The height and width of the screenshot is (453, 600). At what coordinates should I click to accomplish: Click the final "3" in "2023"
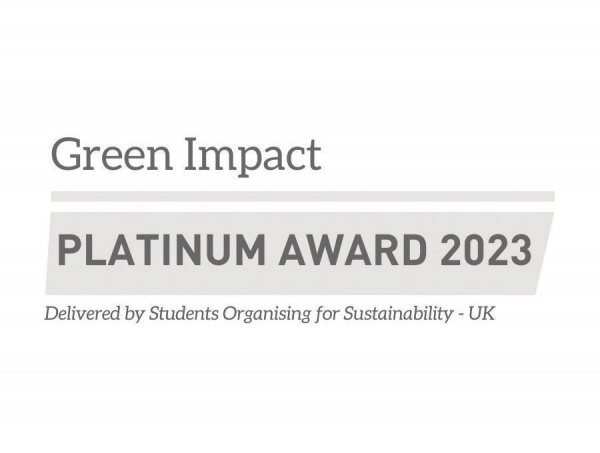tap(517, 249)
